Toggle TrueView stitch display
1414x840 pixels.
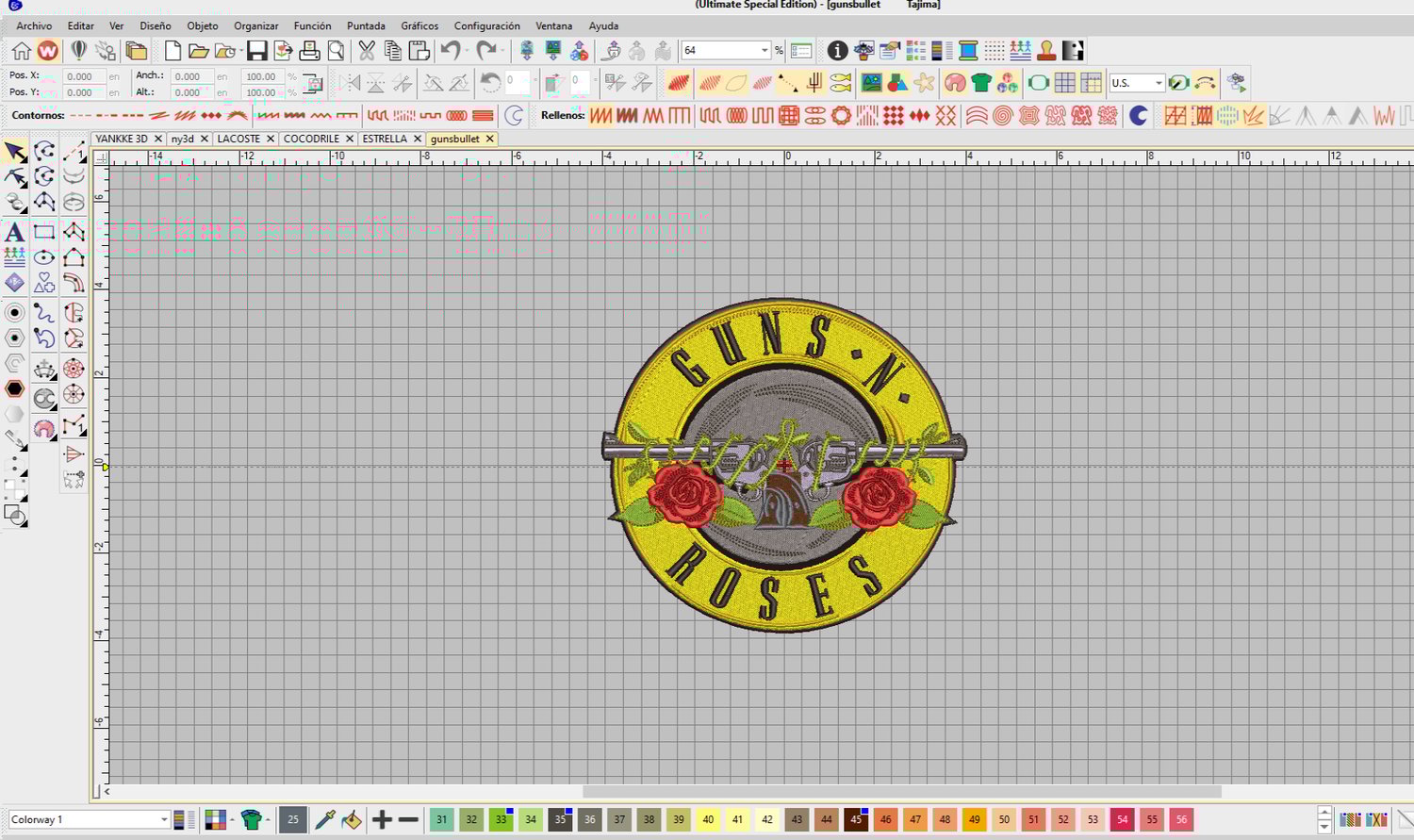coord(679,83)
